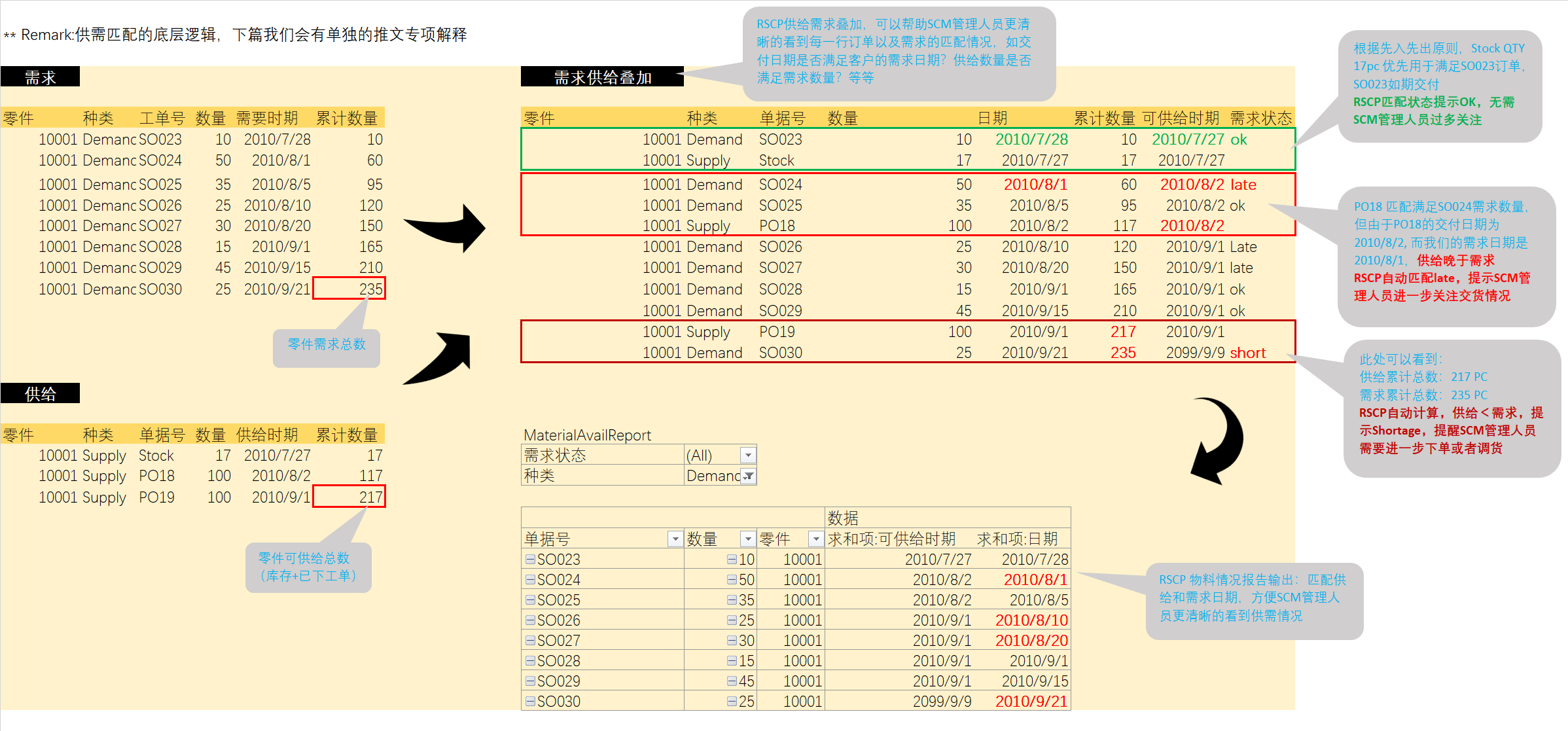Click the MaterialAvailReport title cell

point(587,435)
